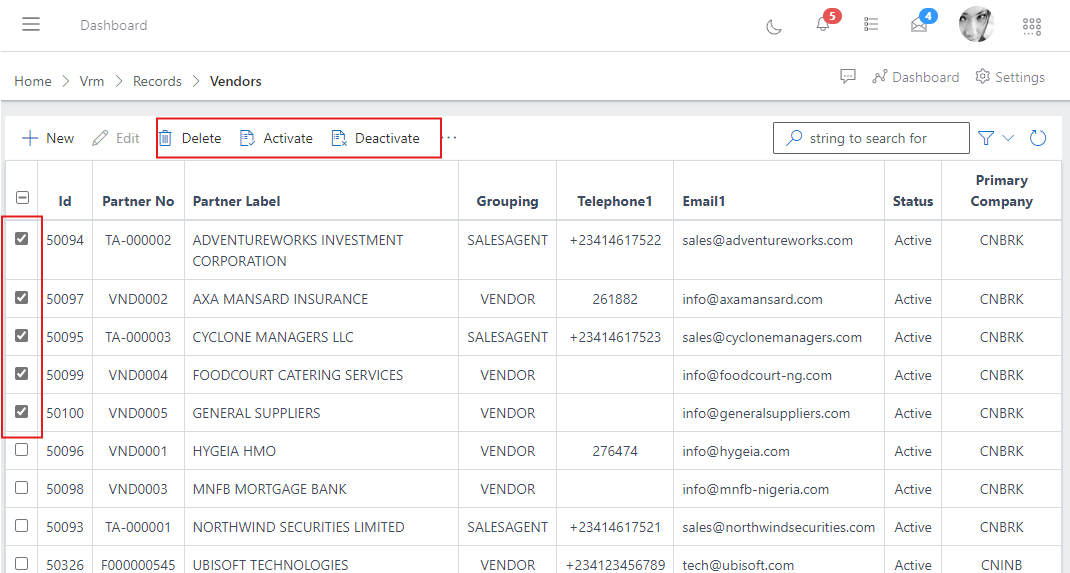Toggle the select-all header checkbox

tap(22, 198)
